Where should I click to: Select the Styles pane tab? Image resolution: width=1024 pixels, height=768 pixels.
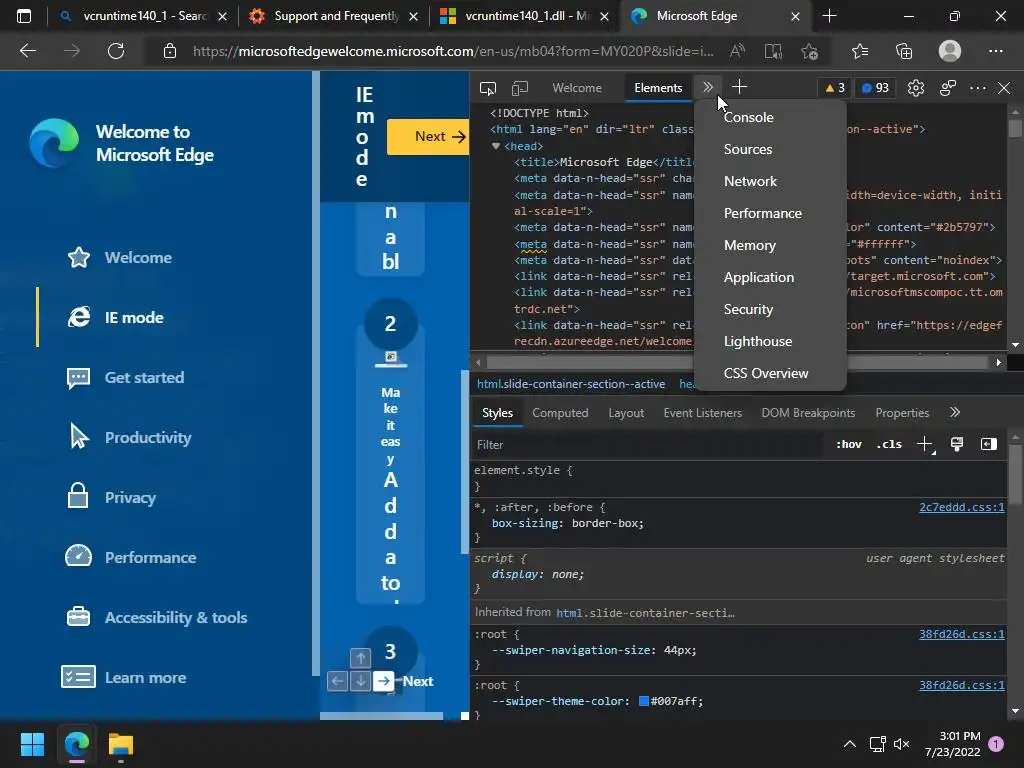[x=498, y=413]
